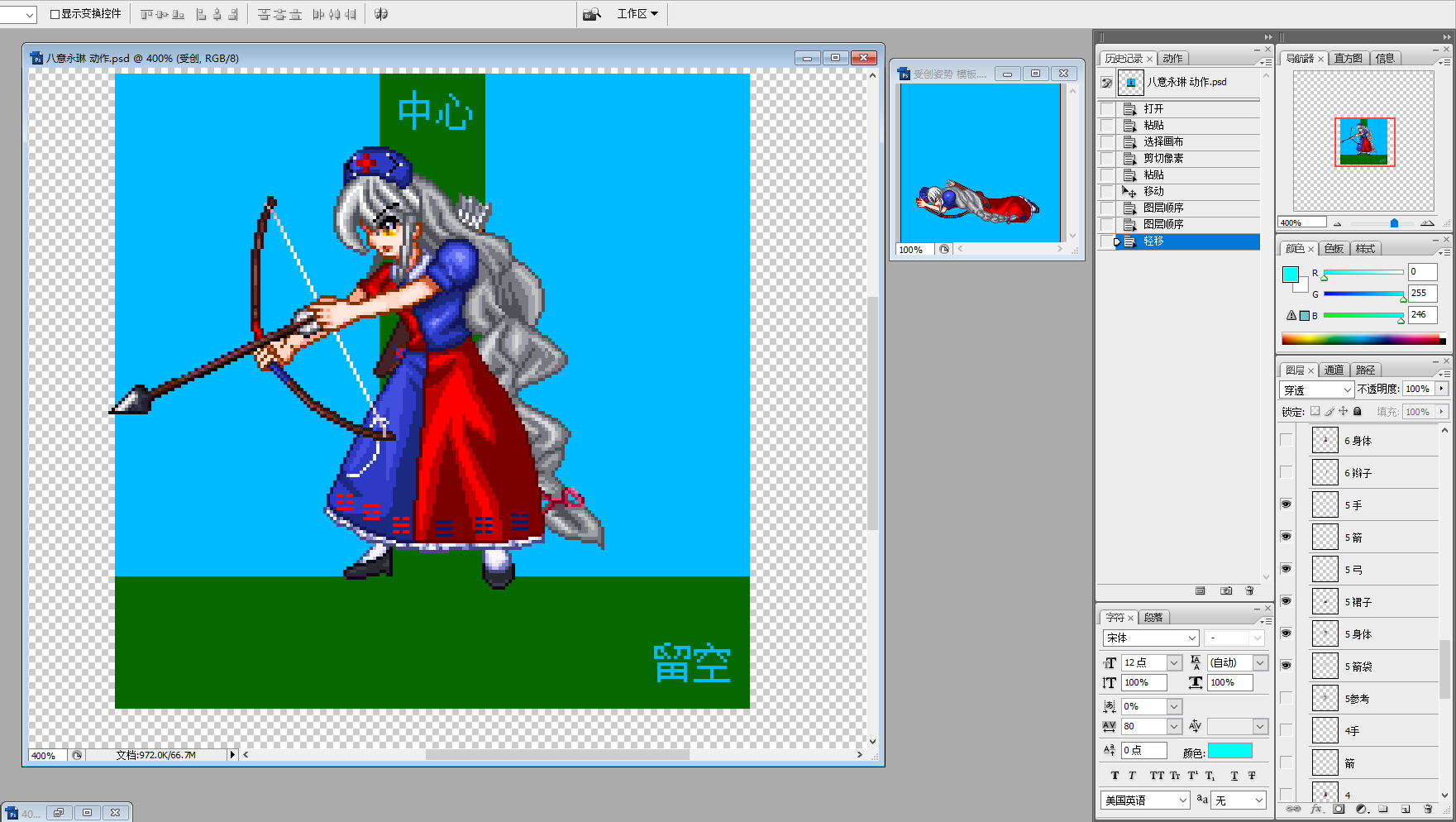Screen dimensions: 1456x822
Task: Click the distribute top edges icon
Action: (264, 14)
